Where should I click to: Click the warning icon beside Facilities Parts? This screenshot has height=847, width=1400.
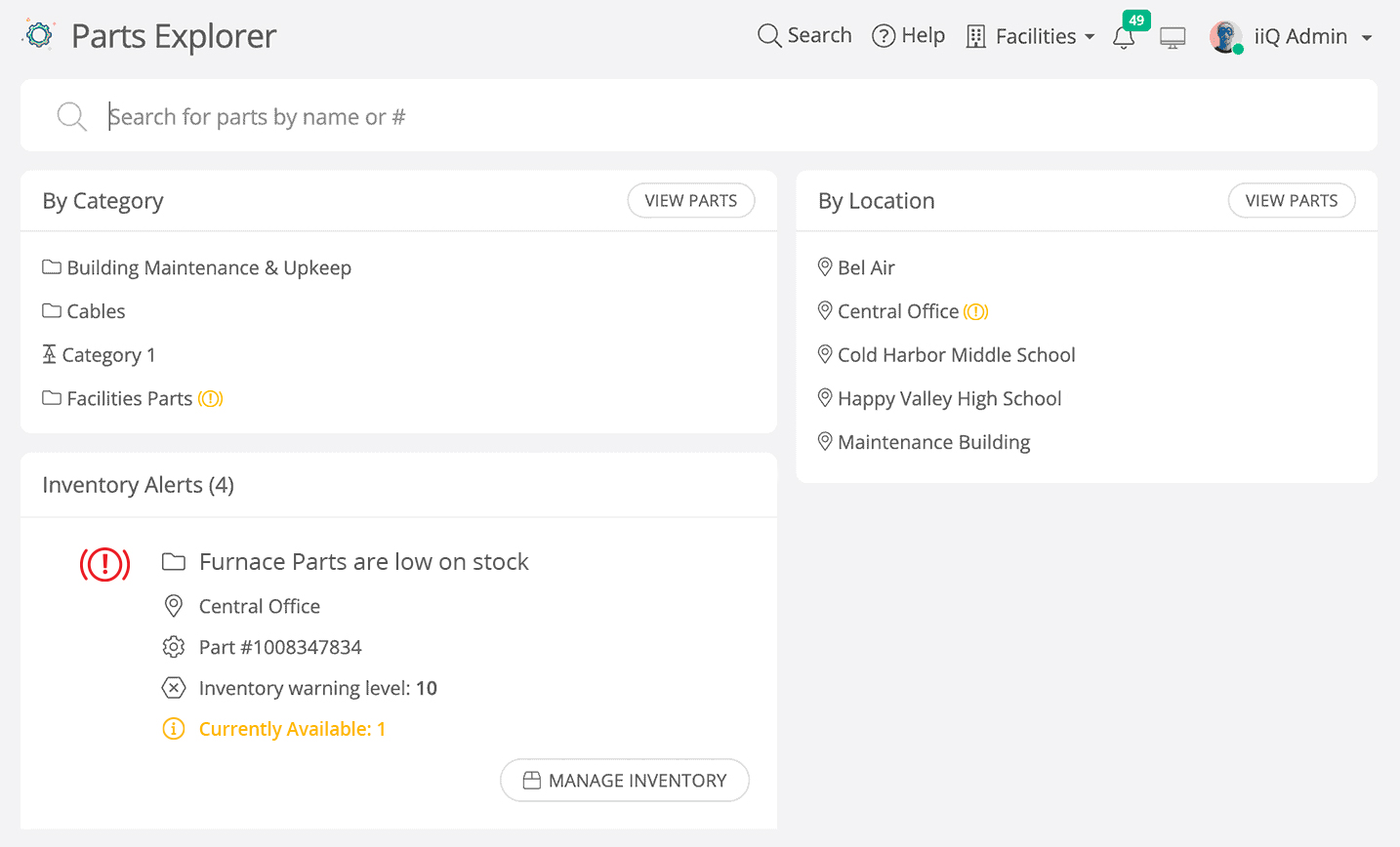pyautogui.click(x=210, y=398)
